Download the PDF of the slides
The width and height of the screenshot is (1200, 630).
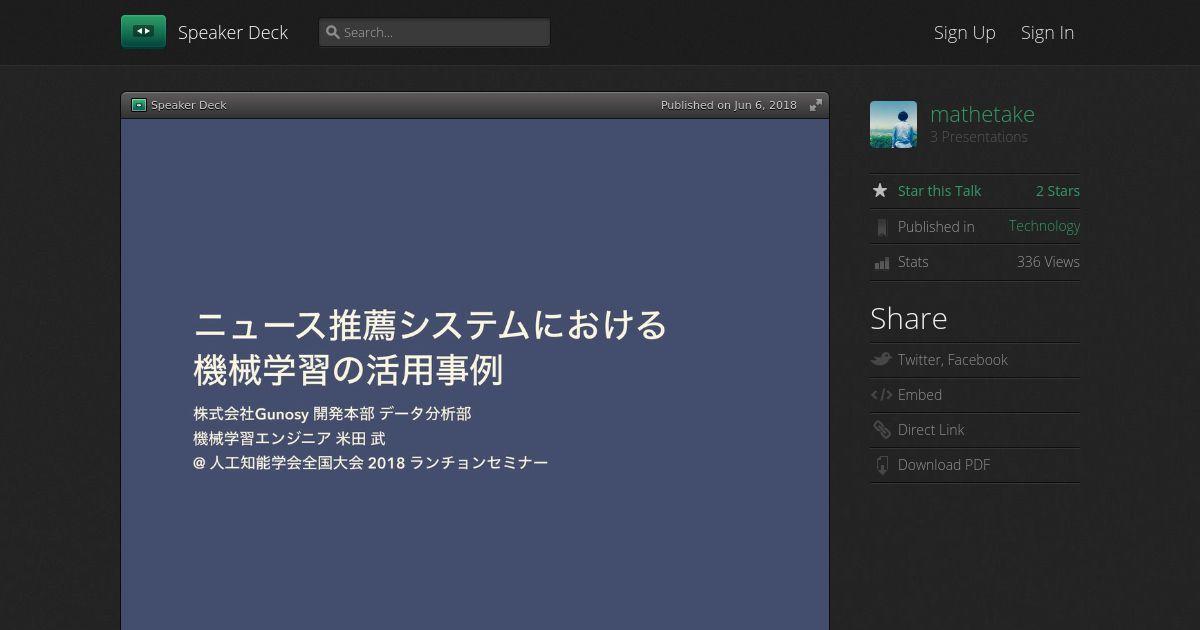click(x=944, y=465)
